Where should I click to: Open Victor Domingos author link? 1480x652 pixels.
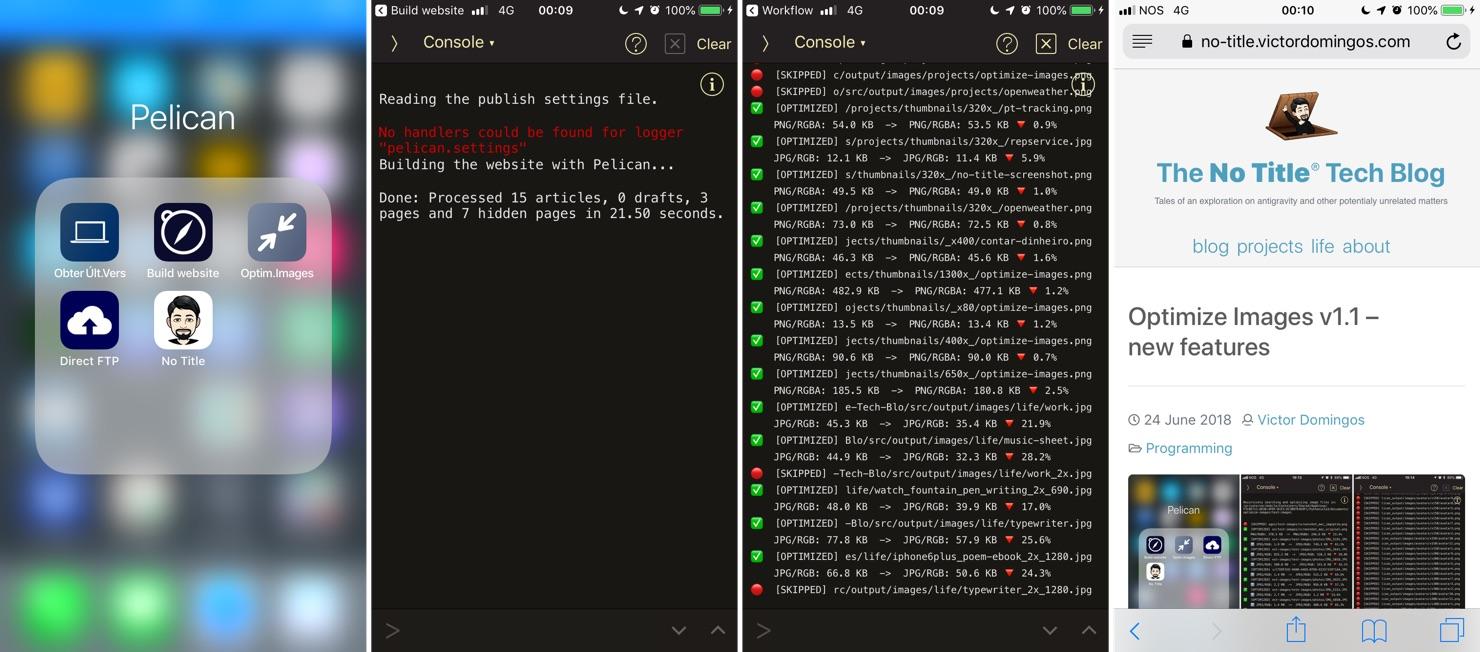tap(1310, 420)
